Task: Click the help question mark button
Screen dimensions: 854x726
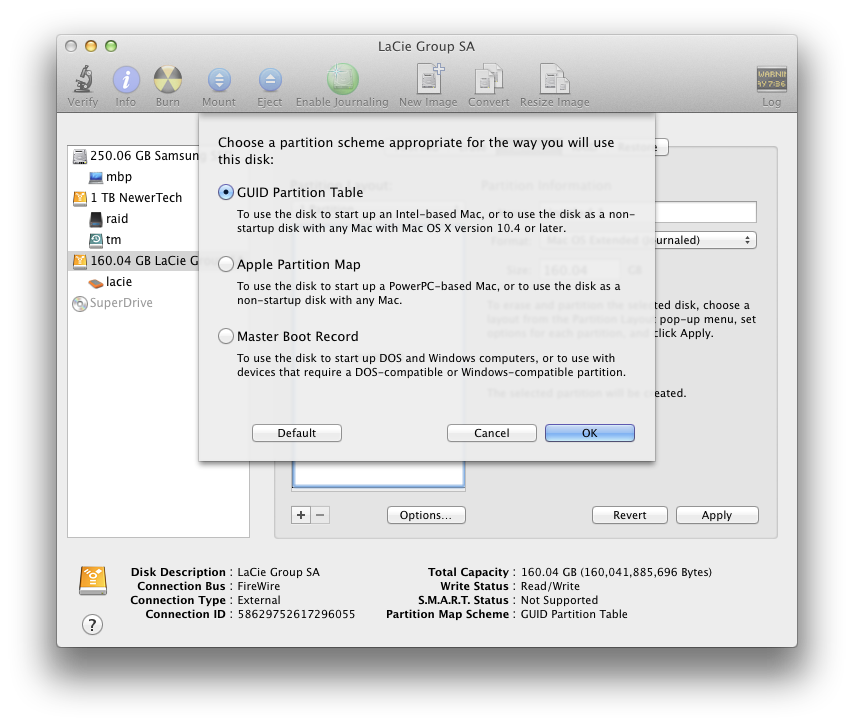Action: coord(93,625)
